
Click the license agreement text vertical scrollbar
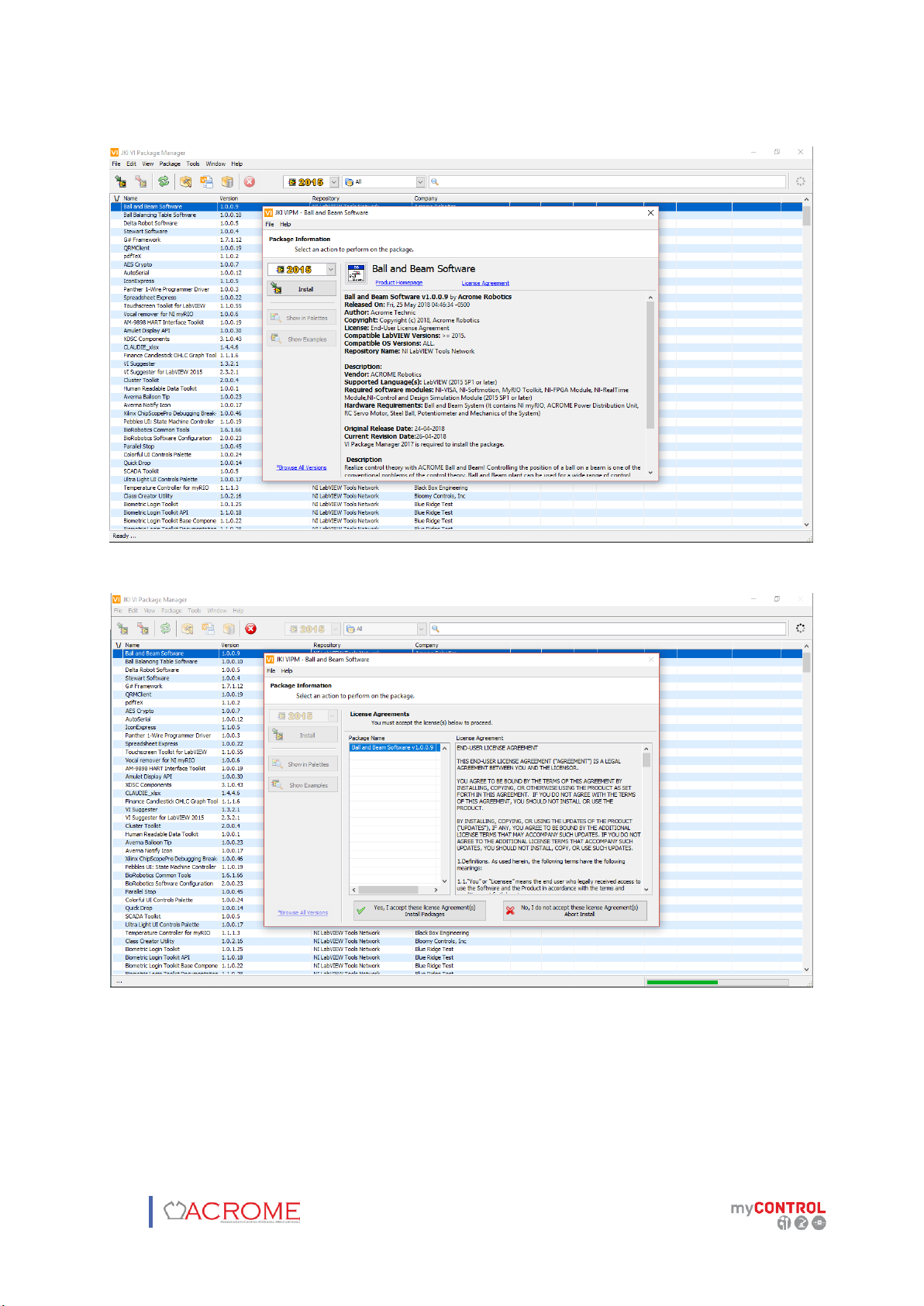(646, 818)
